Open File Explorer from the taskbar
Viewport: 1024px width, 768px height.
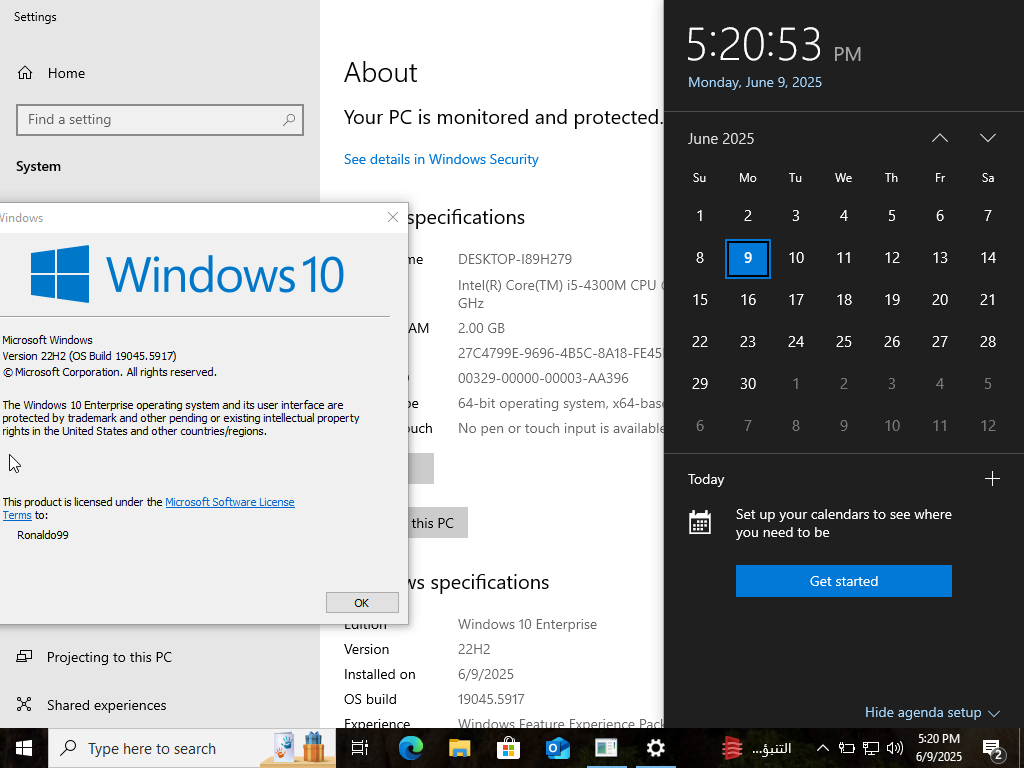[x=460, y=748]
